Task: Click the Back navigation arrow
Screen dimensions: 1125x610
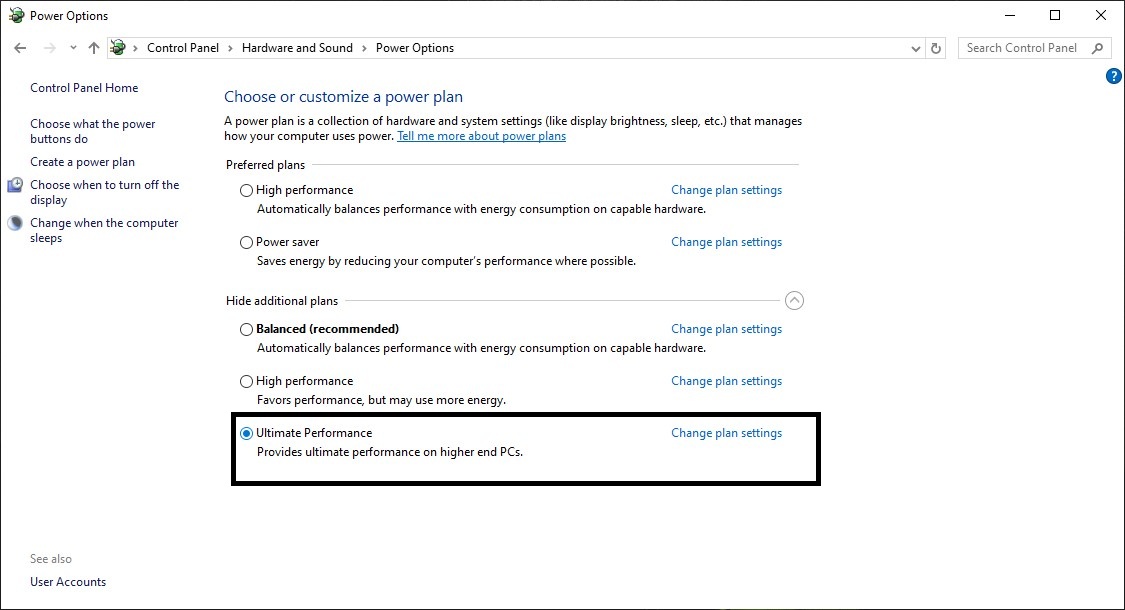Action: (20, 48)
